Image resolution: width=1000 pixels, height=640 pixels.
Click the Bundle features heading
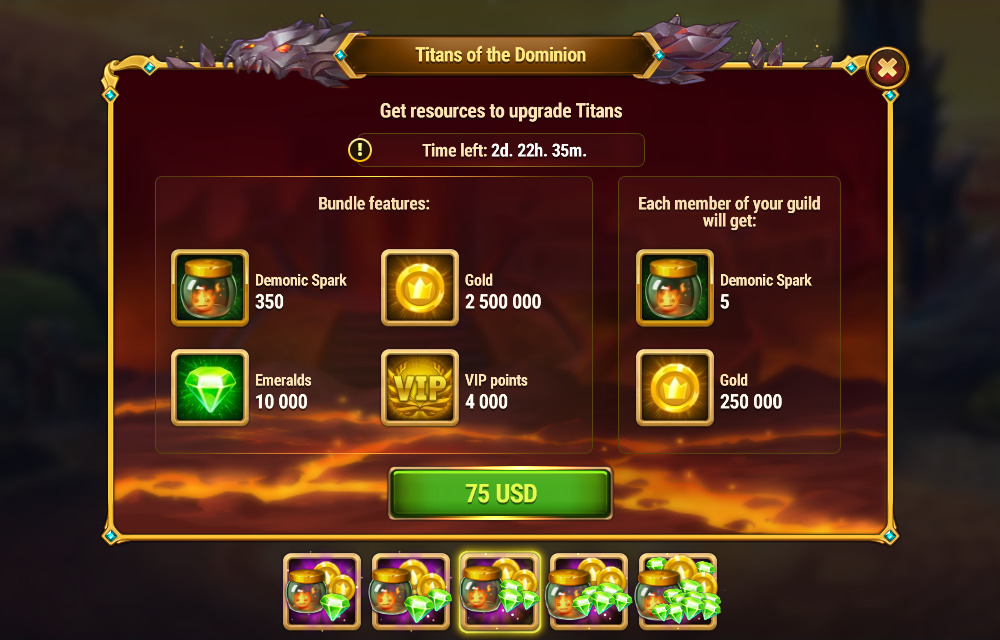374,204
